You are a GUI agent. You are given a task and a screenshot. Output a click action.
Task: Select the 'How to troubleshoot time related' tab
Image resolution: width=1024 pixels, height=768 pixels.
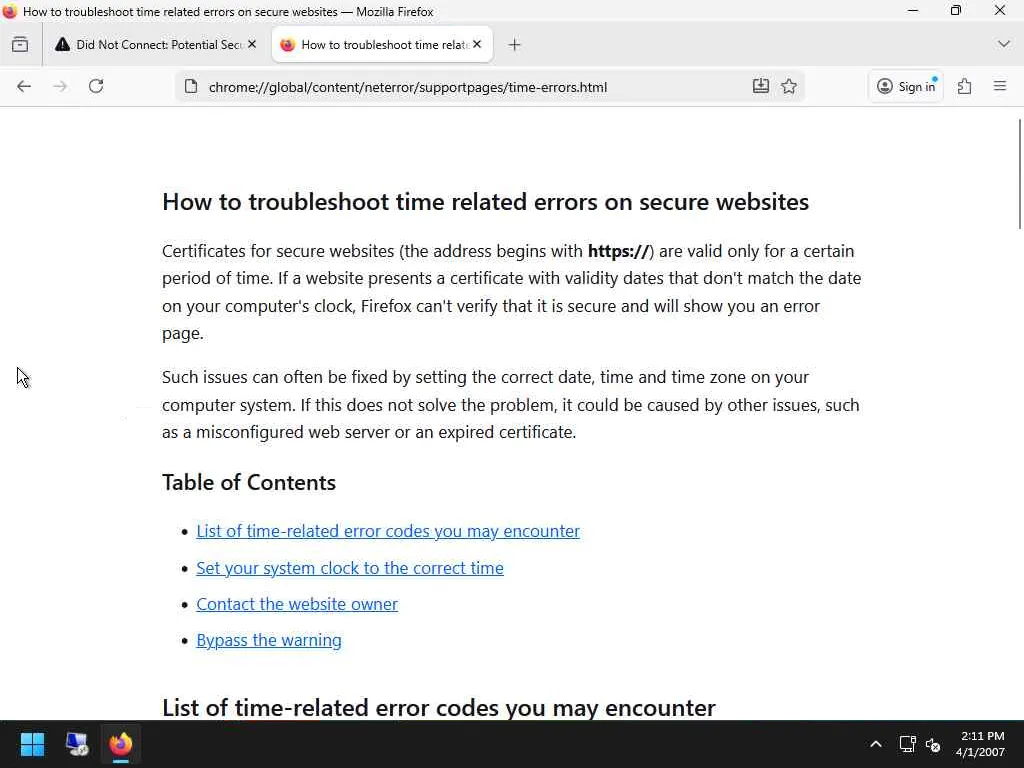click(x=382, y=44)
